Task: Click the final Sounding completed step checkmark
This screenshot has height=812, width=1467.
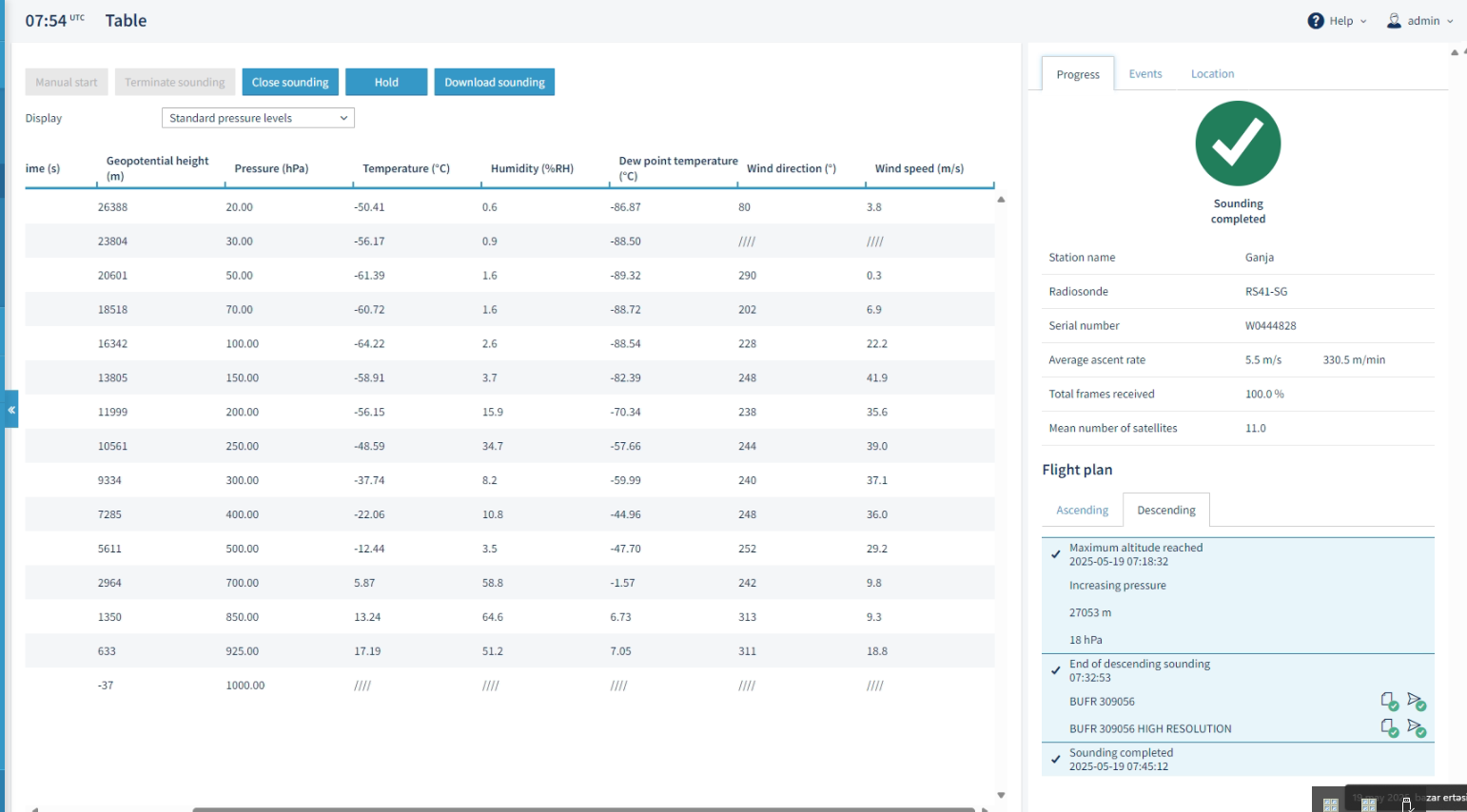Action: click(x=1055, y=759)
